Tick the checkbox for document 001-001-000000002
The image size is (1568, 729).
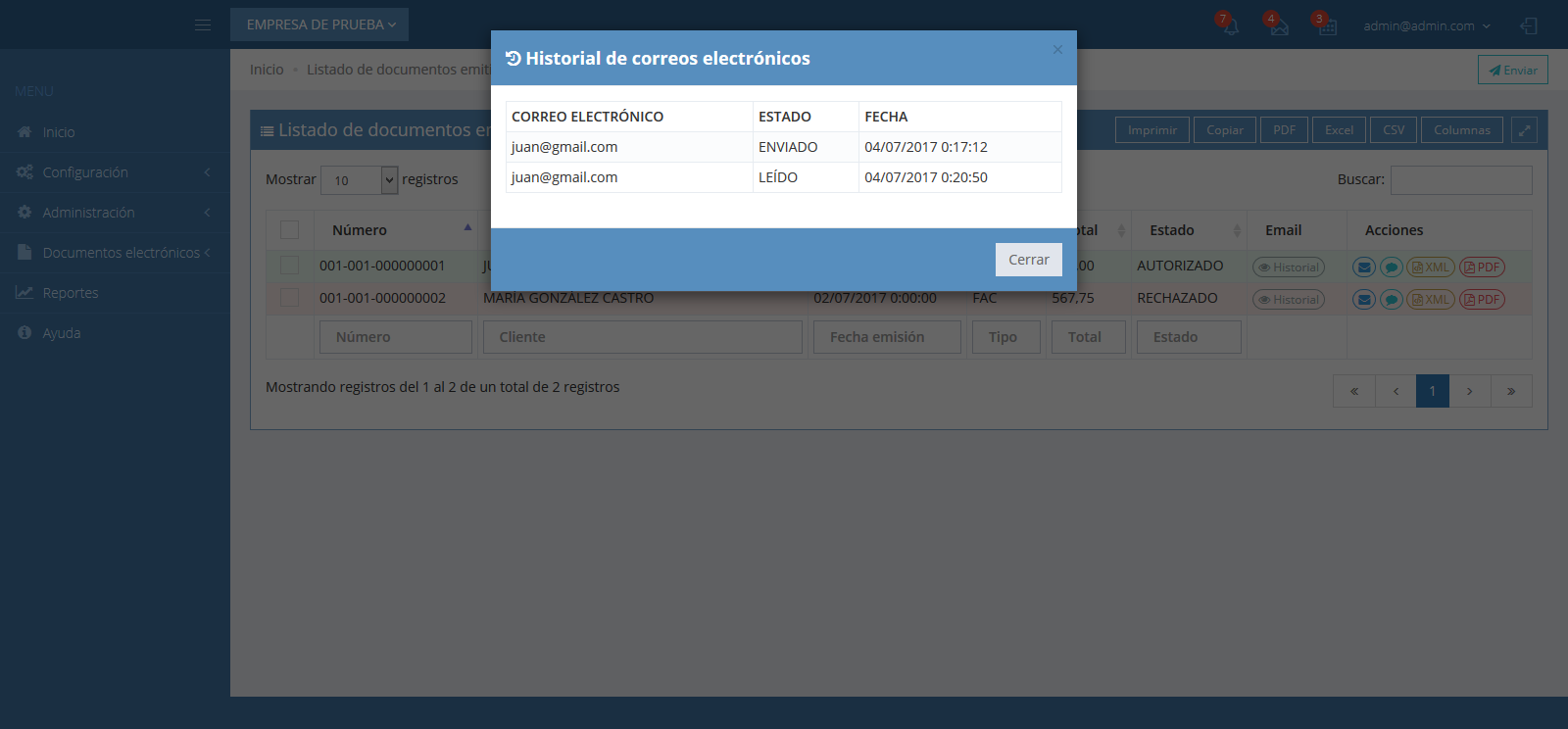[289, 298]
